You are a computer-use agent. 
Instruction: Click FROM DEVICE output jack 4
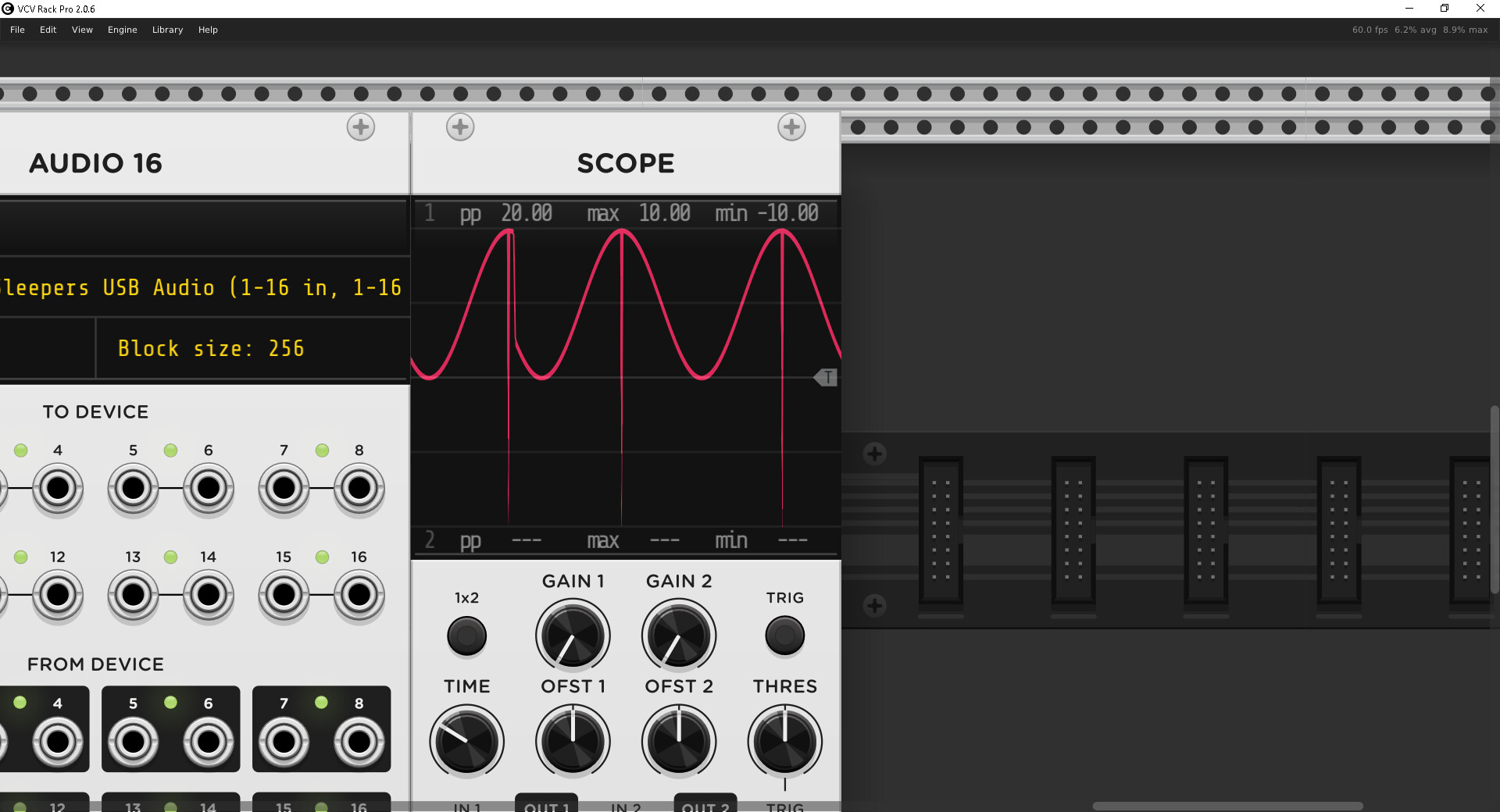click(x=58, y=742)
